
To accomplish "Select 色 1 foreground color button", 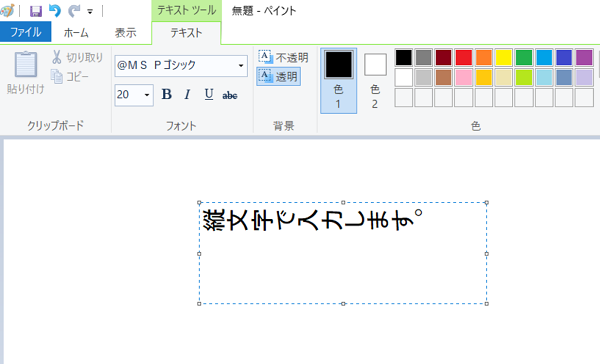I will (339, 81).
